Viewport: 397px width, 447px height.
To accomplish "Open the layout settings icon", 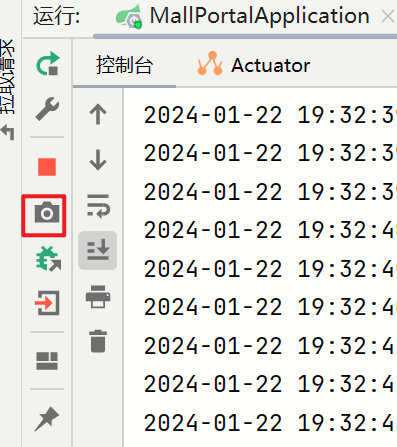I will pos(47,361).
